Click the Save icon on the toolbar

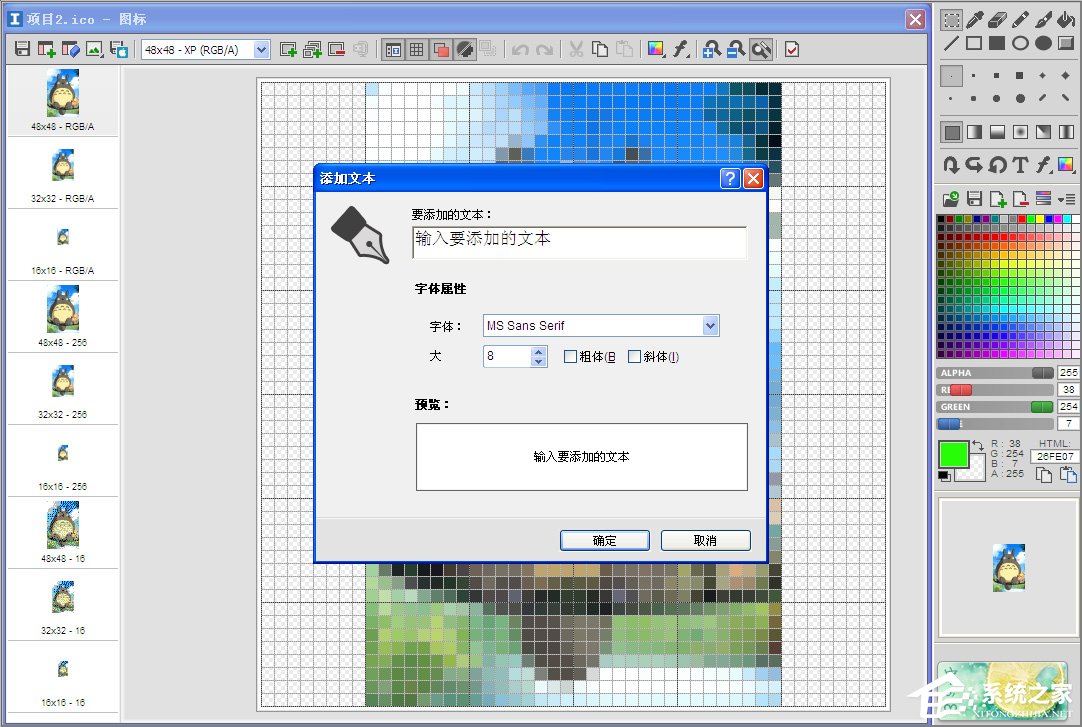point(21,48)
